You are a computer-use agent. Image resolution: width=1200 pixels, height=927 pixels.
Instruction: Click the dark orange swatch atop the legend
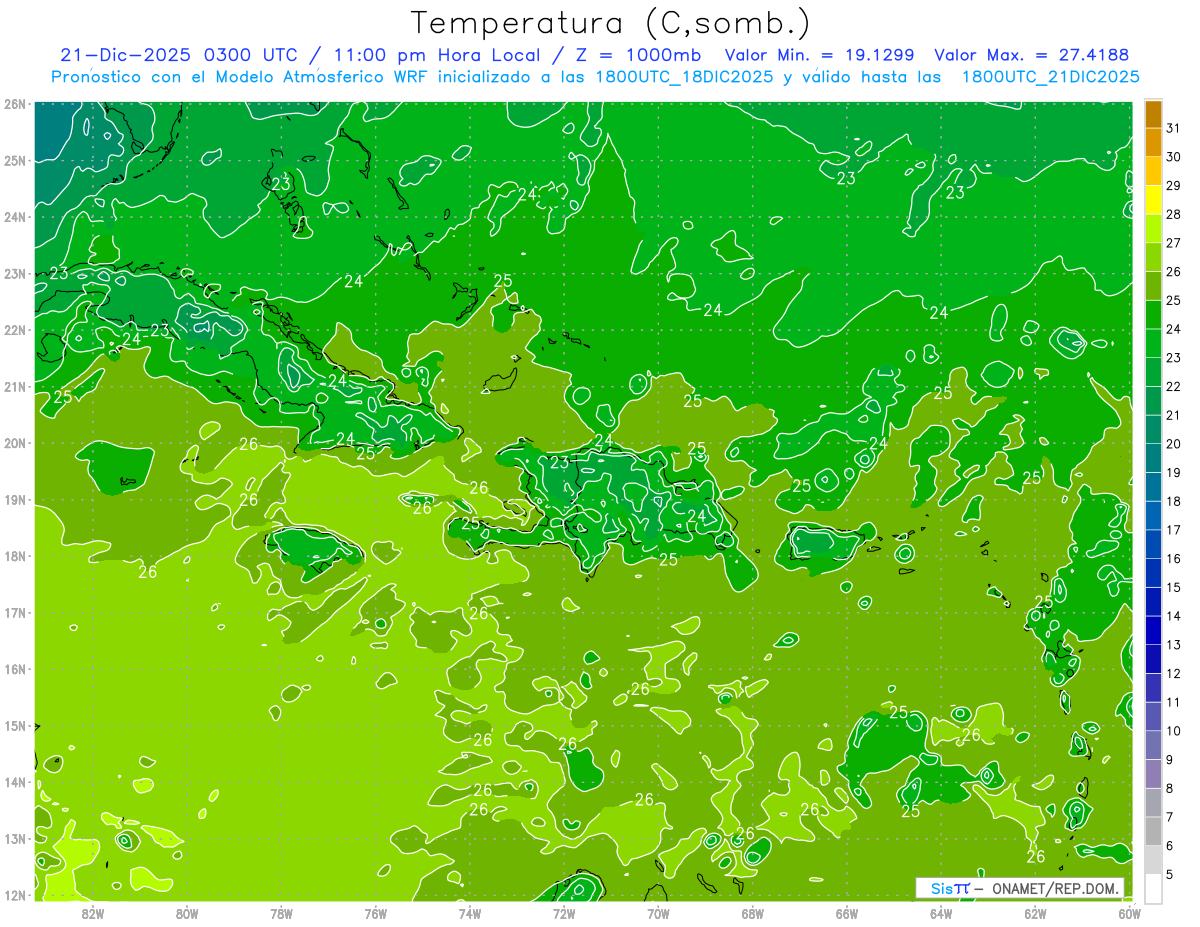pyautogui.click(x=1153, y=114)
